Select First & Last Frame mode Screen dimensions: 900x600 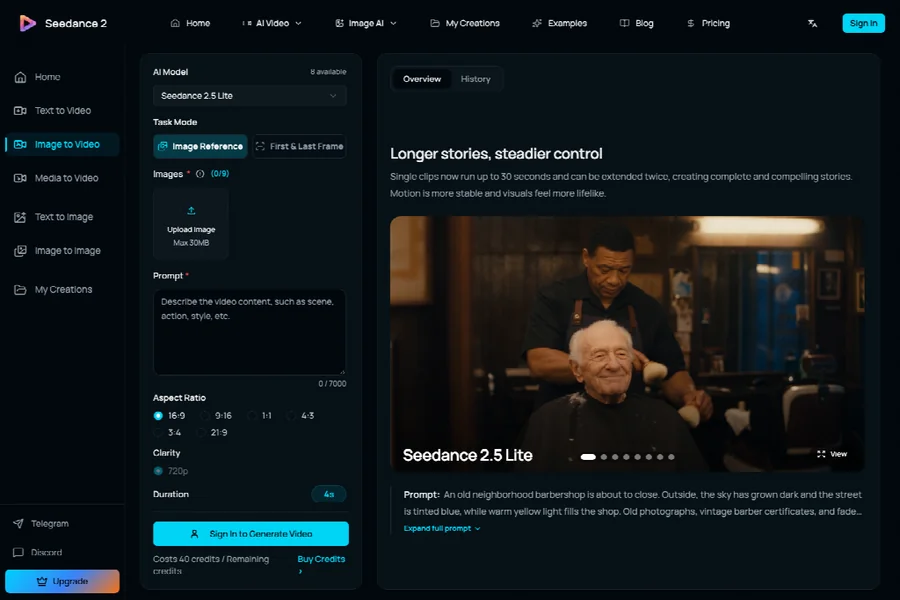coord(300,146)
